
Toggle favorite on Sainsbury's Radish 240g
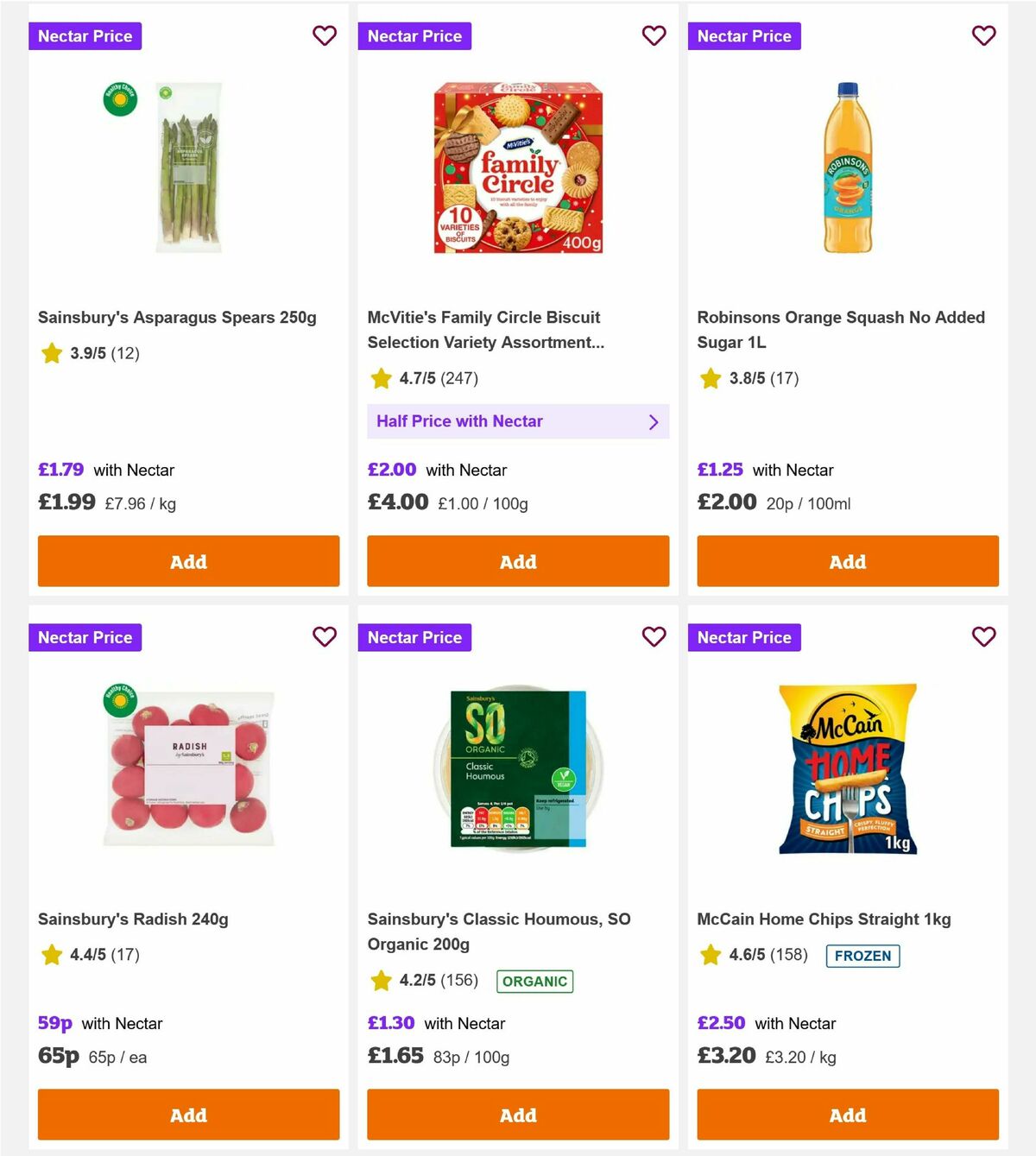(325, 637)
